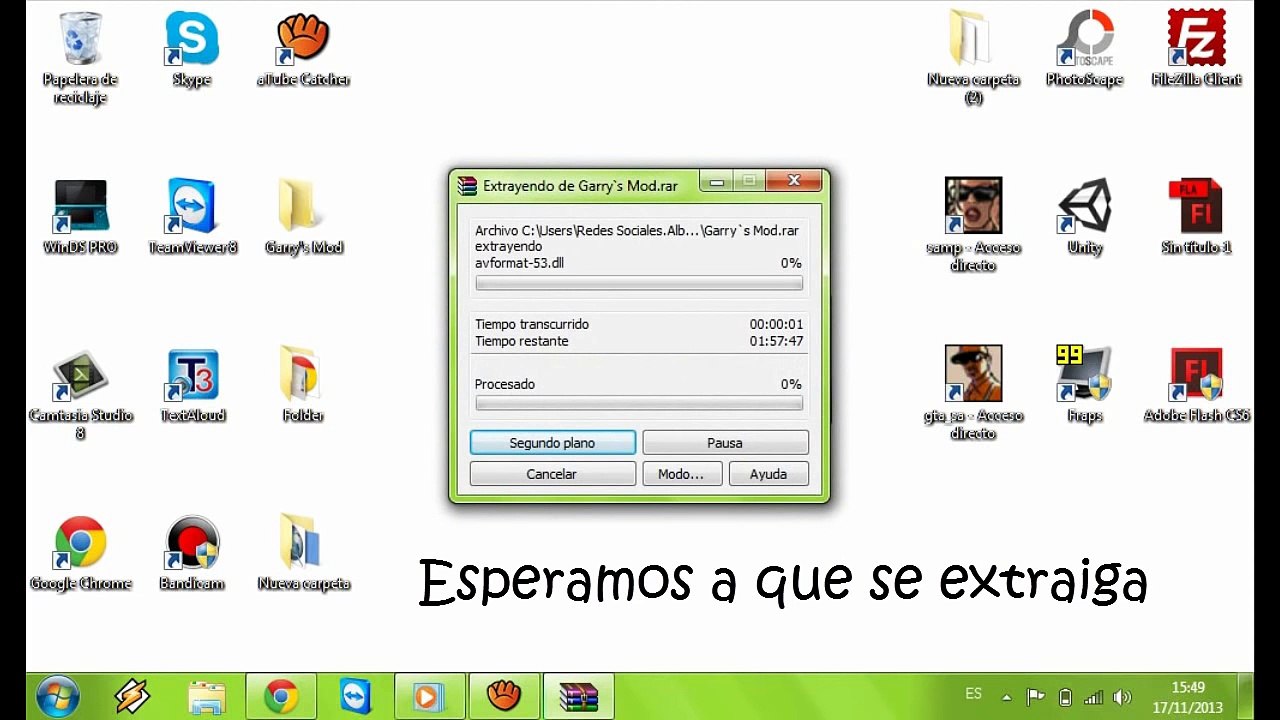Click the WinRAR icon in dialog title bar
Viewport: 1280px width, 720px height.
point(467,185)
